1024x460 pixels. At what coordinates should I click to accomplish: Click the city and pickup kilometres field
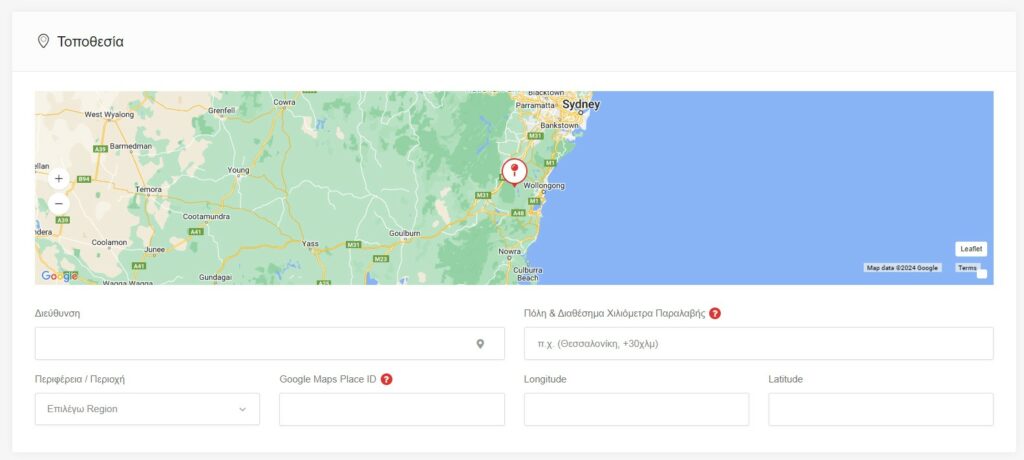tap(758, 344)
